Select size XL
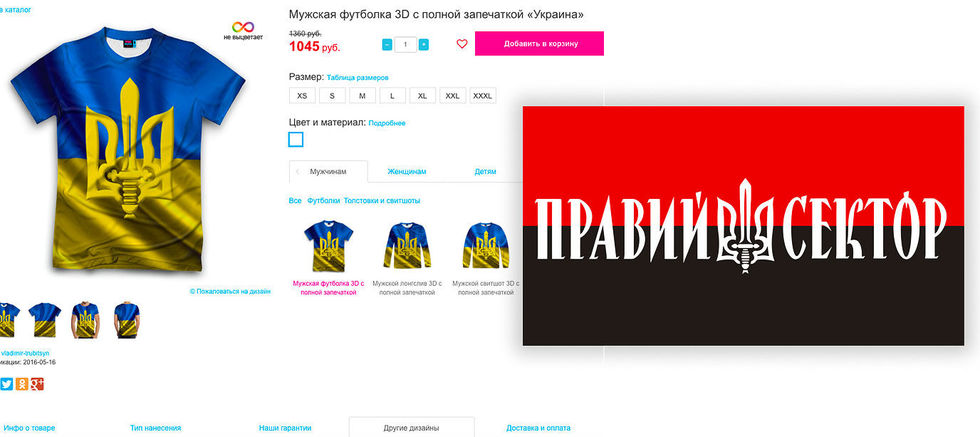 coord(422,96)
